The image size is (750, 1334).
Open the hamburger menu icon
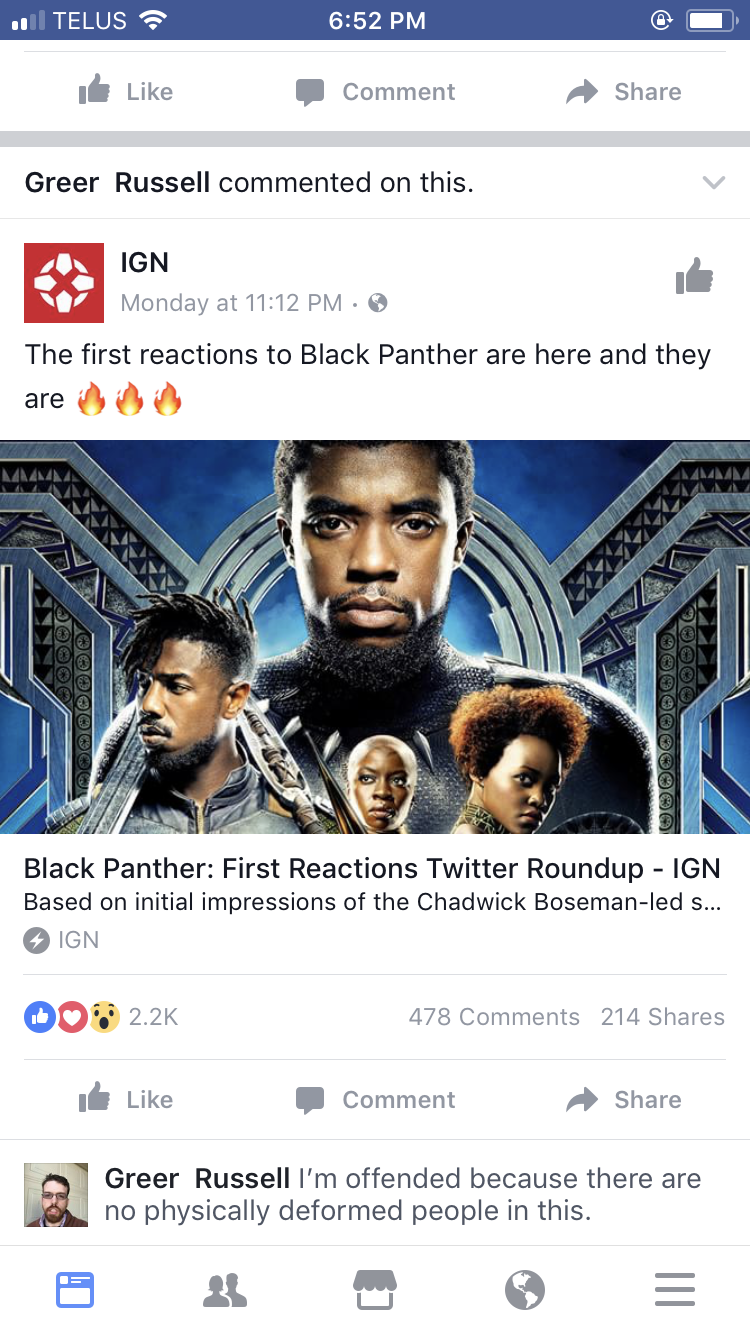click(675, 1290)
